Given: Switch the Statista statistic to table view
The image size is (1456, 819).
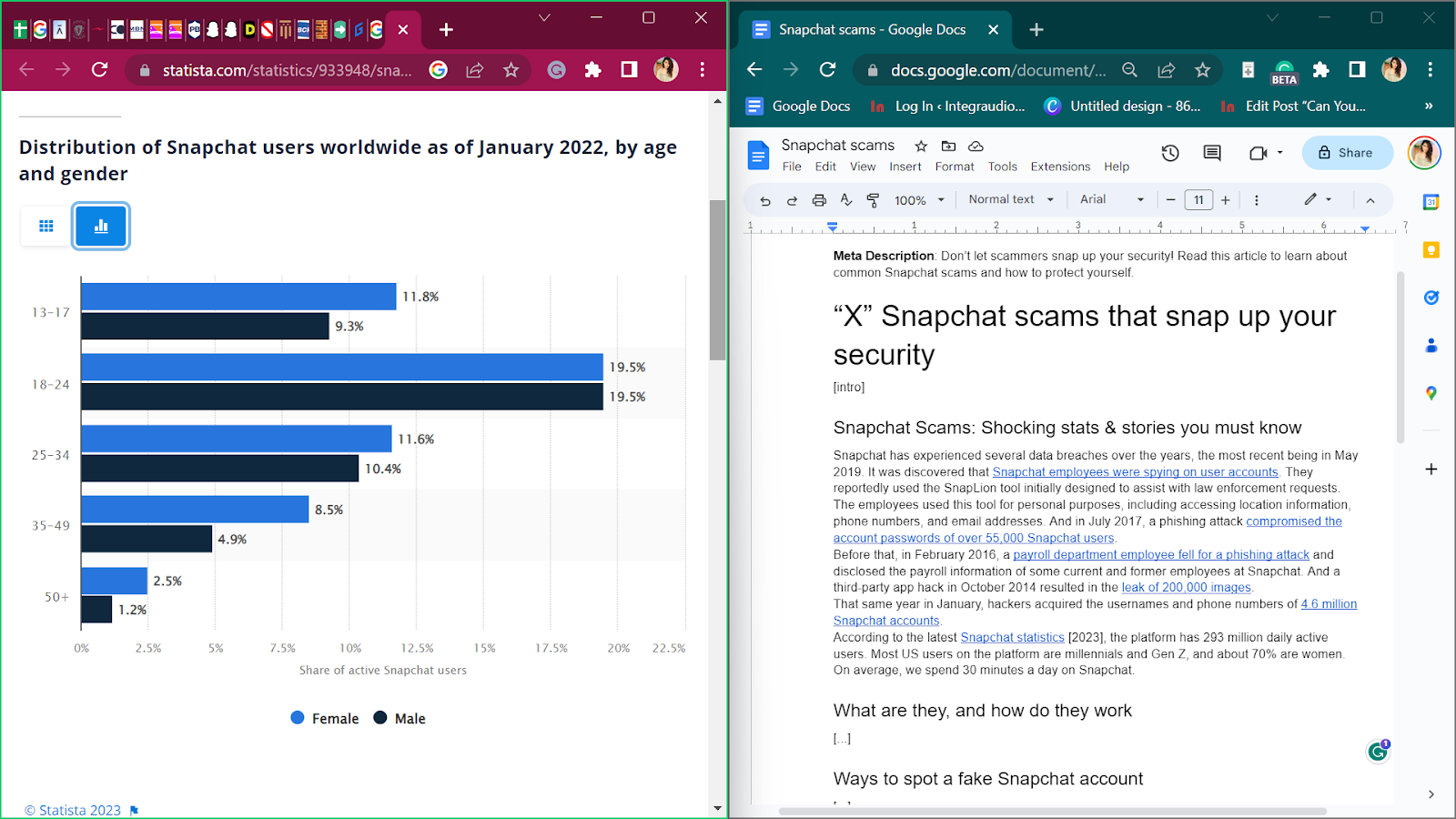Looking at the screenshot, I should coord(44,226).
